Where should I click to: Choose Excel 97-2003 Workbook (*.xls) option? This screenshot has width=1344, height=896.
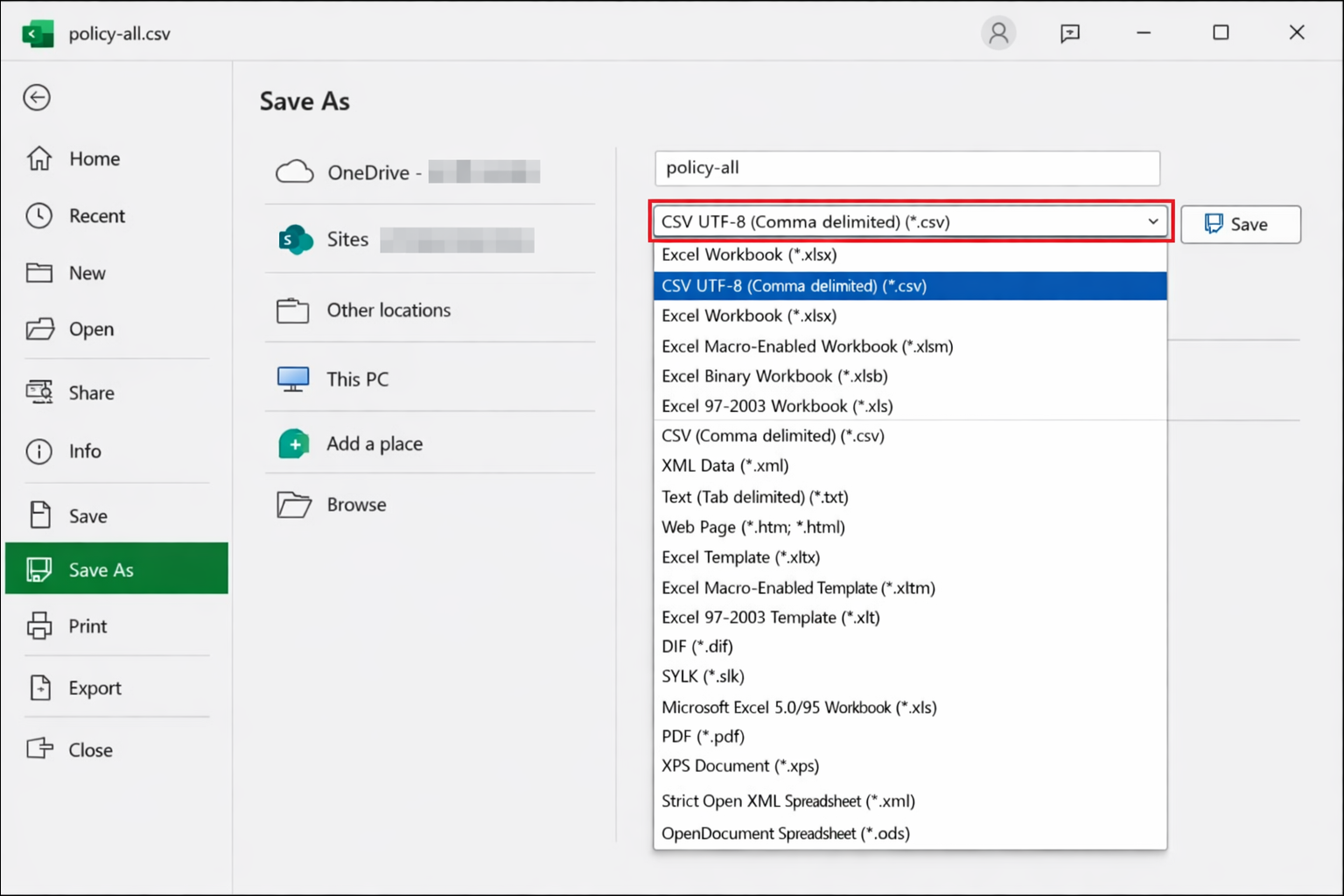tap(910, 406)
